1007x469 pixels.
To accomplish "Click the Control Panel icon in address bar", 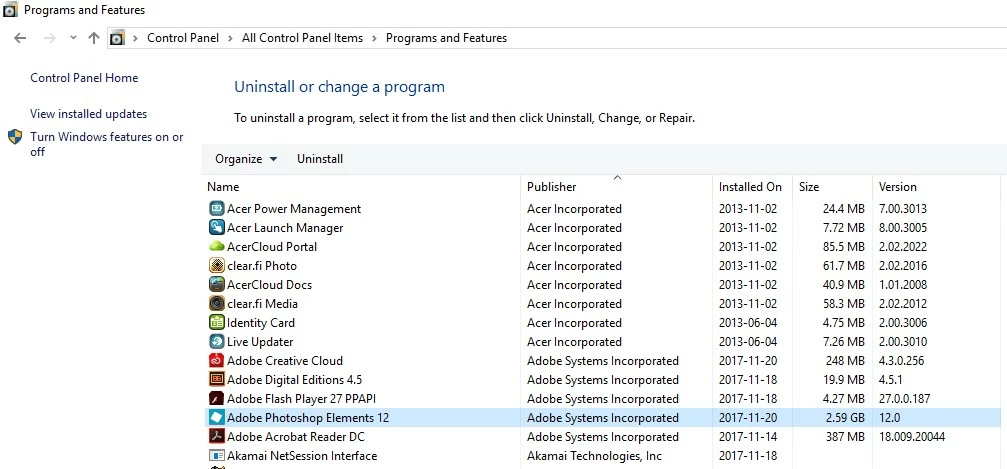I will 116,38.
